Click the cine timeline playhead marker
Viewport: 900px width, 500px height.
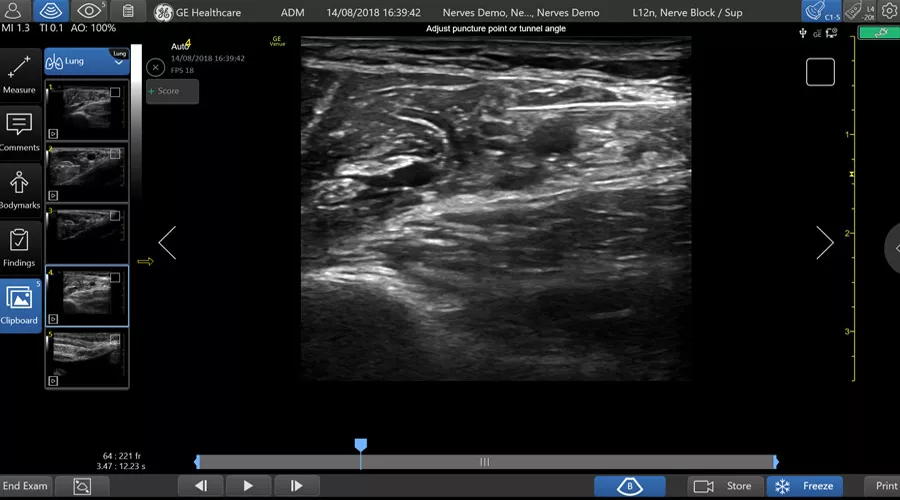(x=360, y=445)
